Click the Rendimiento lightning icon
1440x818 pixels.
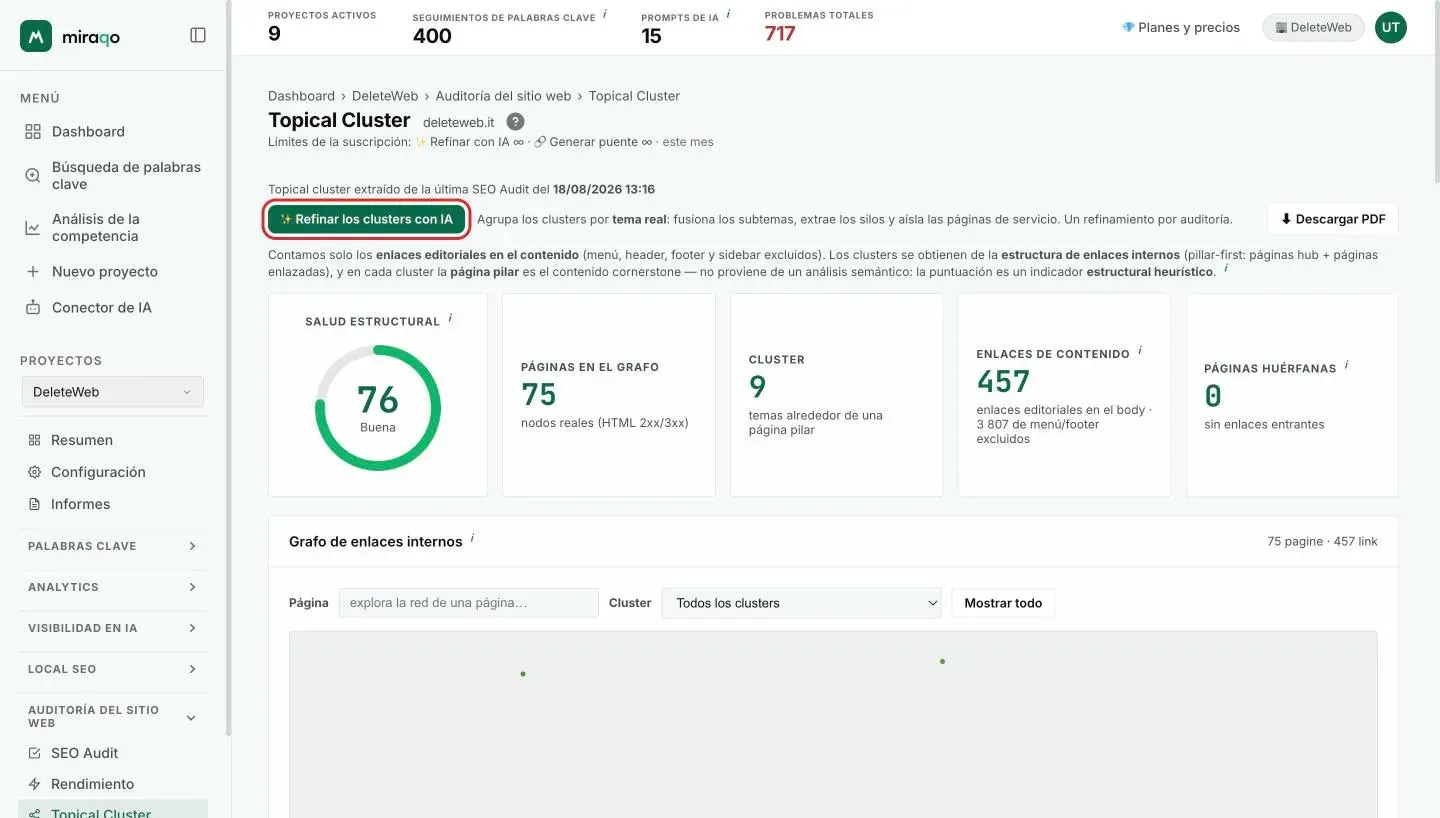click(x=34, y=784)
